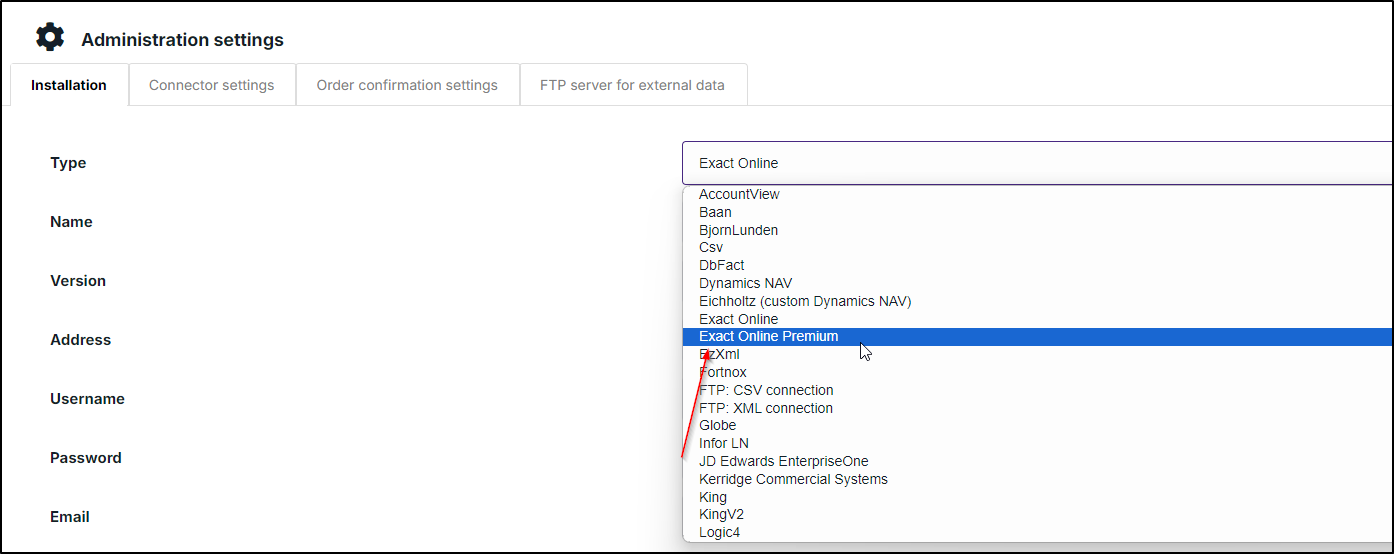
Task: Click the Password field label
Action: tap(85, 458)
